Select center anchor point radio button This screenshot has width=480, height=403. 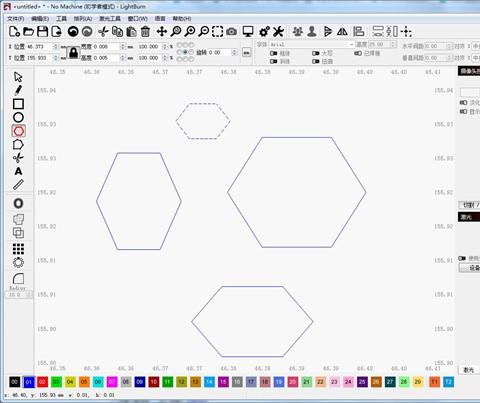[185, 52]
